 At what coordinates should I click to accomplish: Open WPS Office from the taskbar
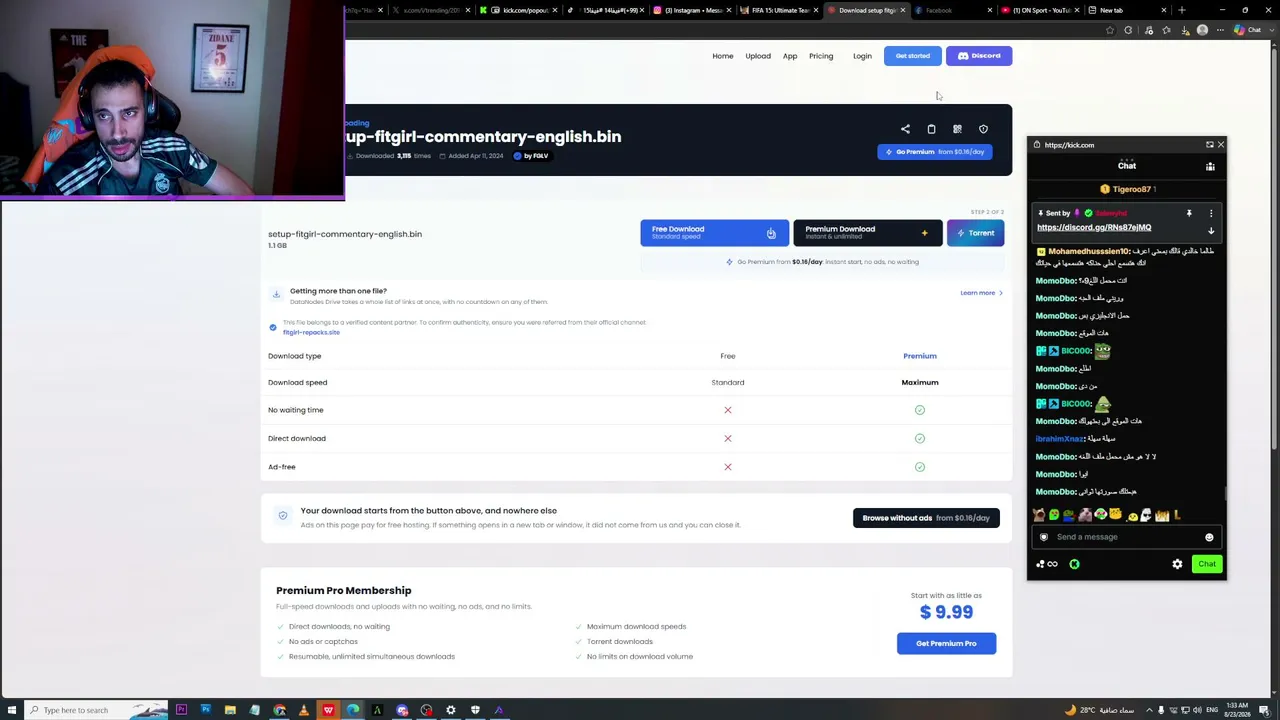click(x=328, y=710)
